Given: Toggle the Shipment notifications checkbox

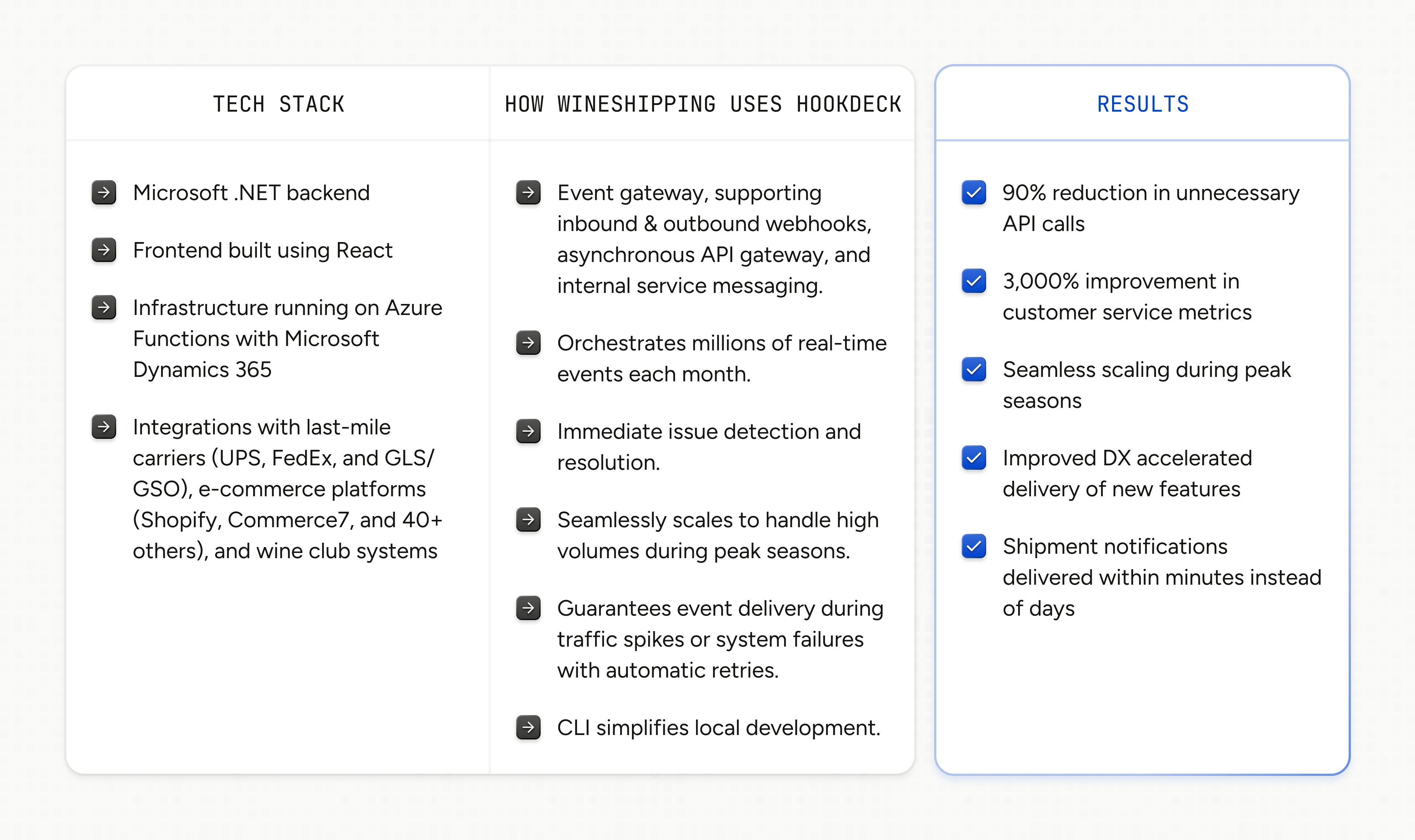Looking at the screenshot, I should coord(974,546).
